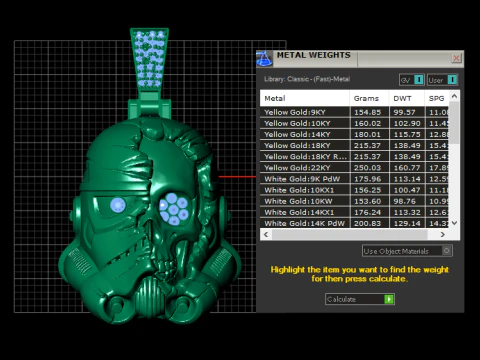The width and height of the screenshot is (480, 360).
Task: Select the White Gold:9K PdW row
Action: point(354,179)
